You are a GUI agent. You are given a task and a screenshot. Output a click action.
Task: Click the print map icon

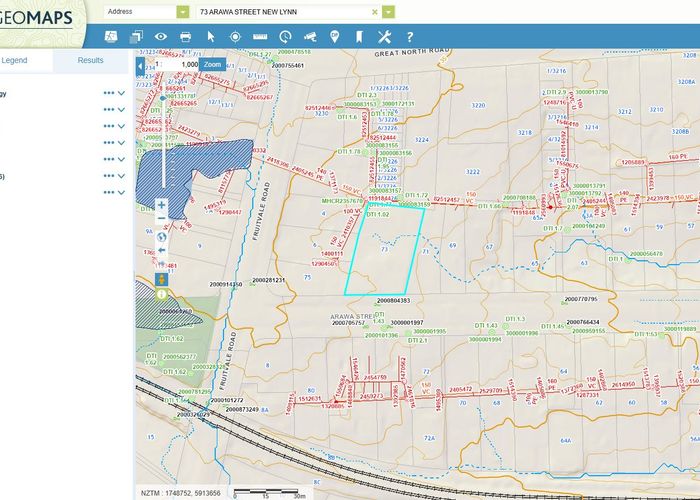point(185,36)
